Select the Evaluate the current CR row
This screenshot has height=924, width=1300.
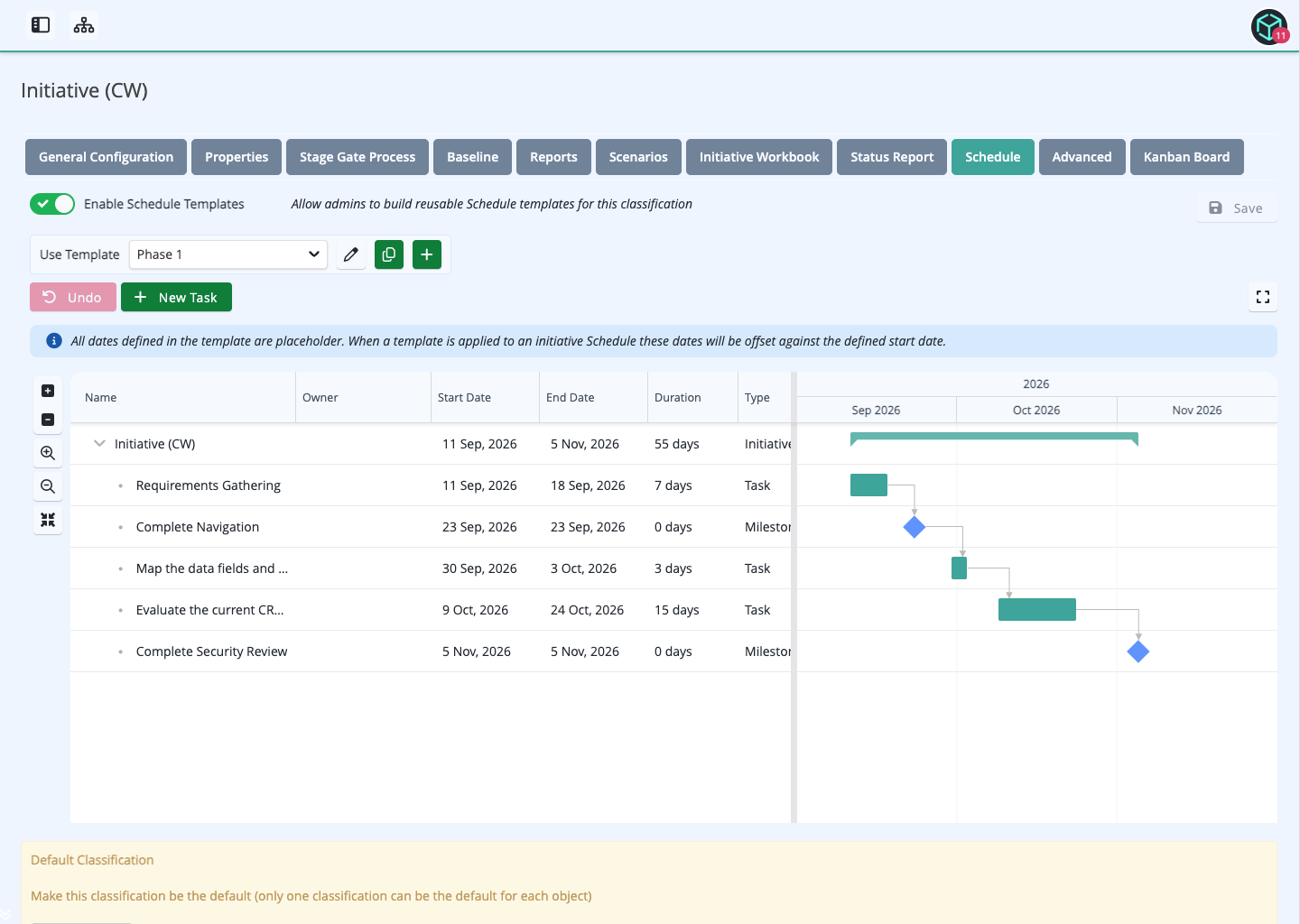pos(431,610)
